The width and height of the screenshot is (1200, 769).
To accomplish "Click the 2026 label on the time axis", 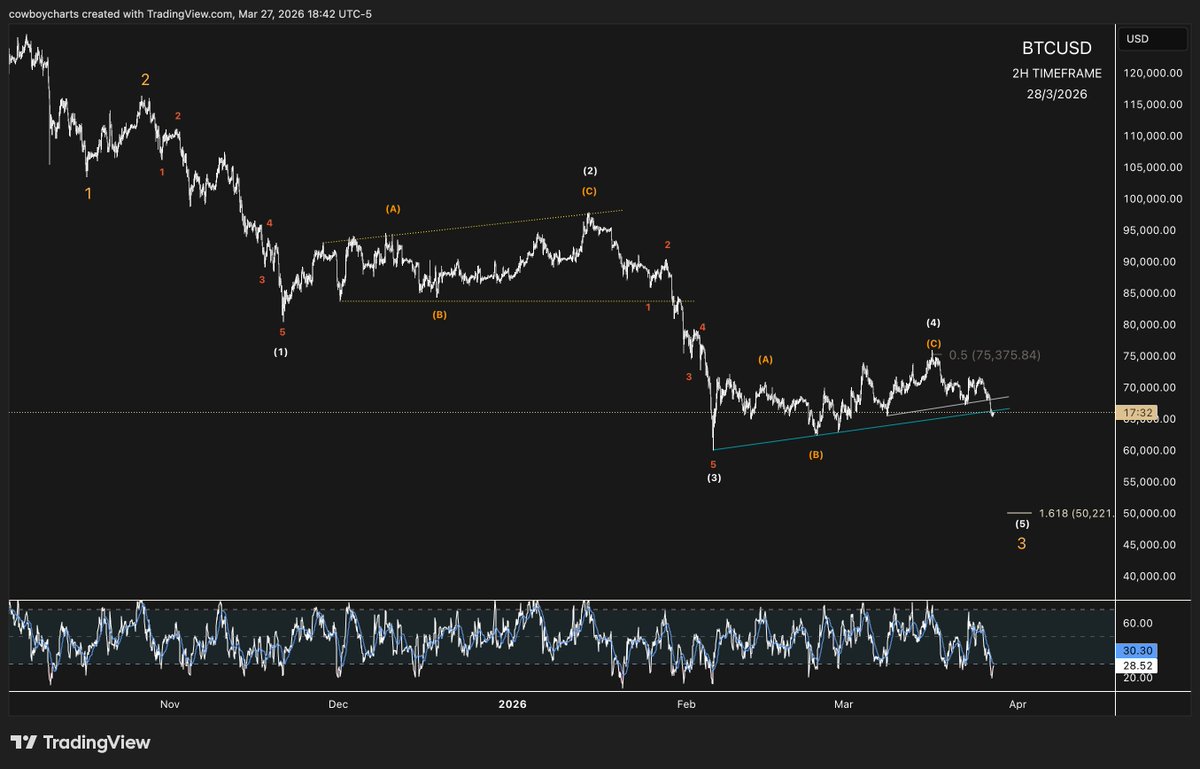I will tap(513, 704).
